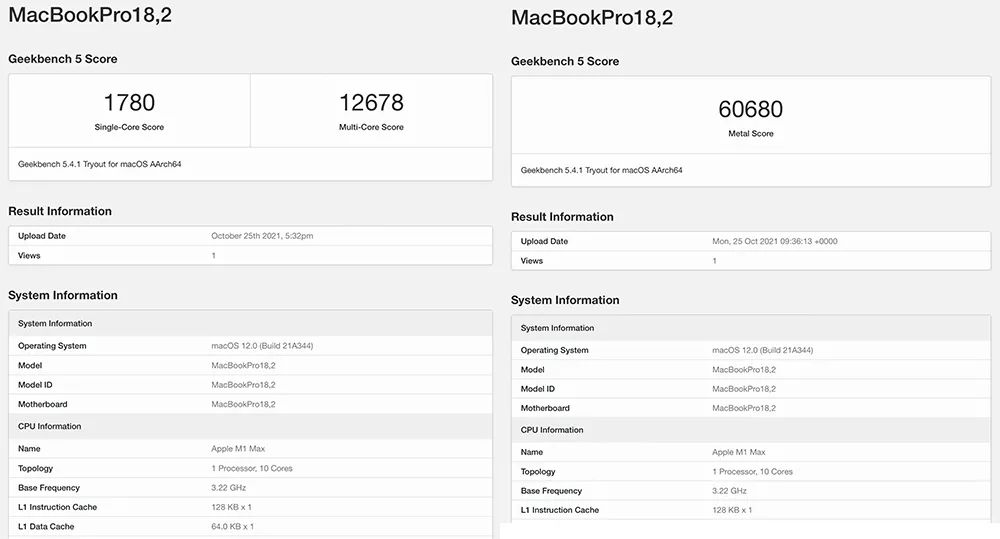
Task: Click the Result Information heading above the 5:32pm upload date
Action: point(60,211)
